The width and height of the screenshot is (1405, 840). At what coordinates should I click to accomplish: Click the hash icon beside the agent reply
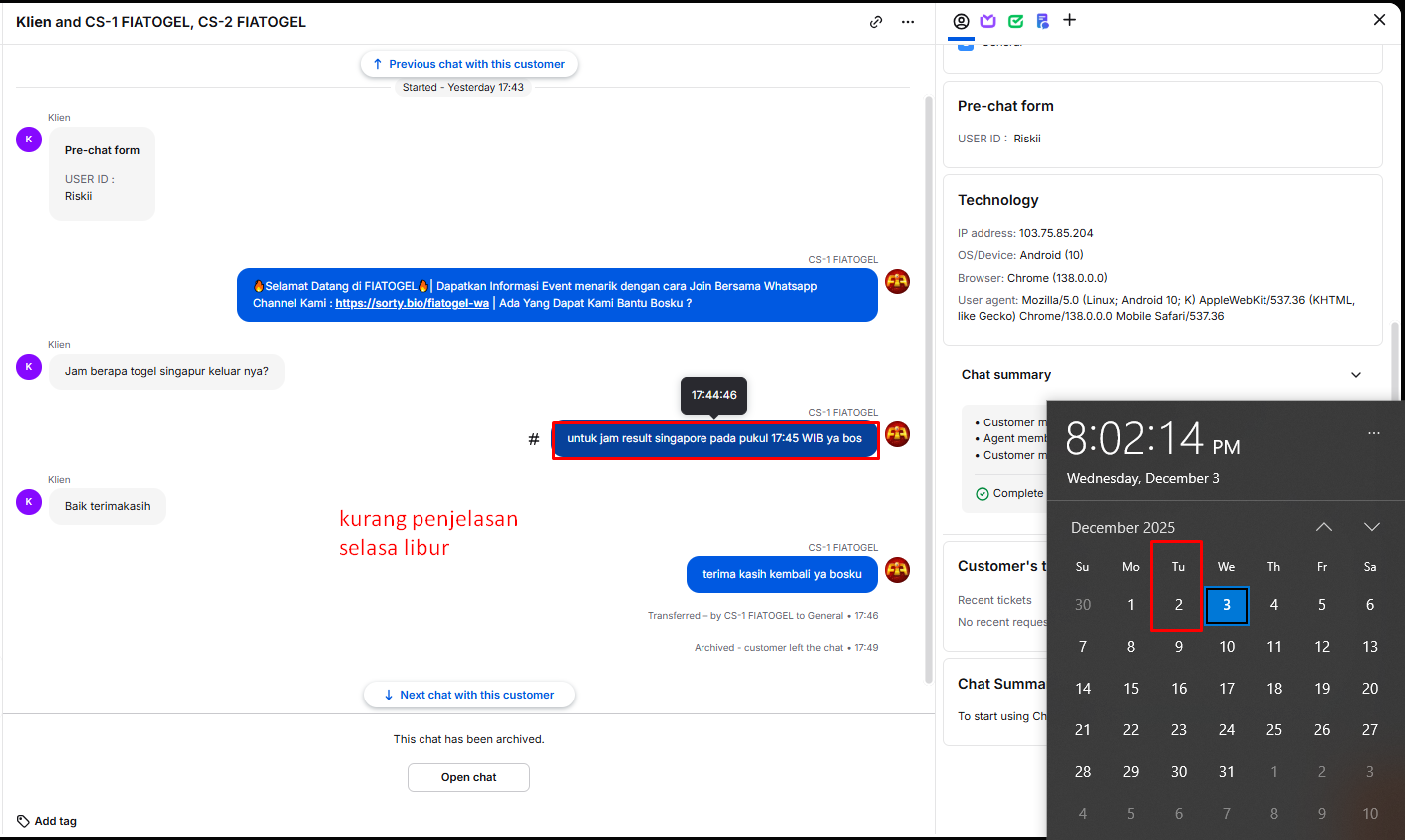(x=534, y=439)
